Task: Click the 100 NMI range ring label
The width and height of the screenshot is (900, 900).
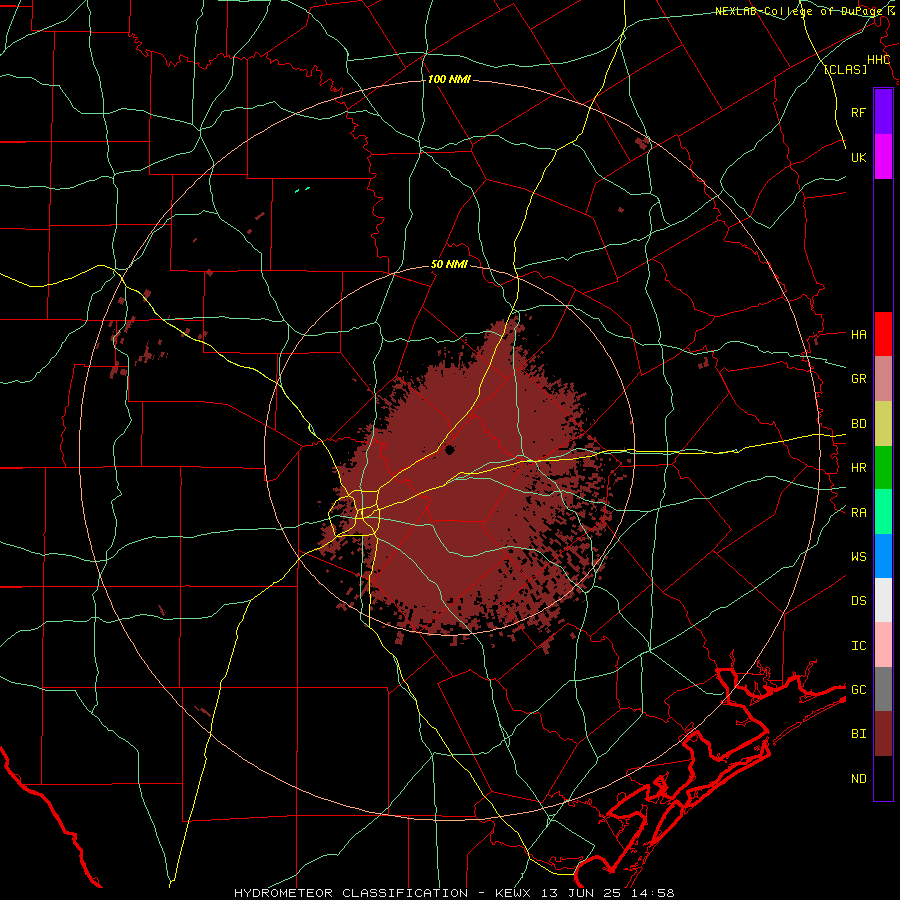Action: coord(449,79)
